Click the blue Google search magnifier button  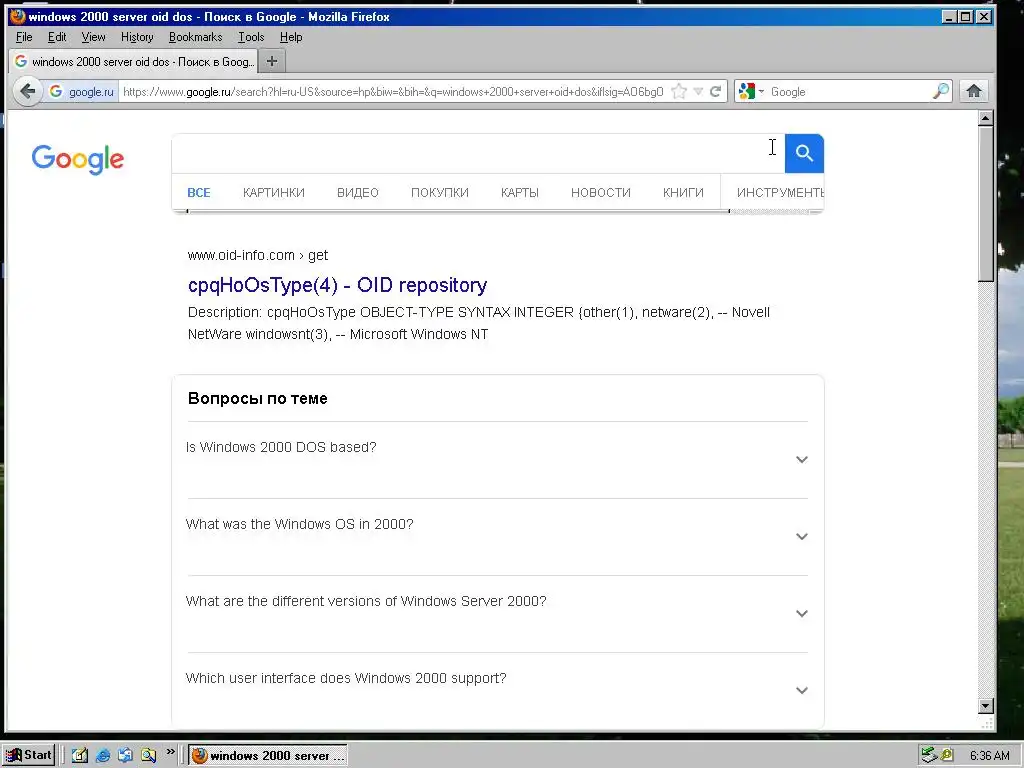tap(804, 153)
